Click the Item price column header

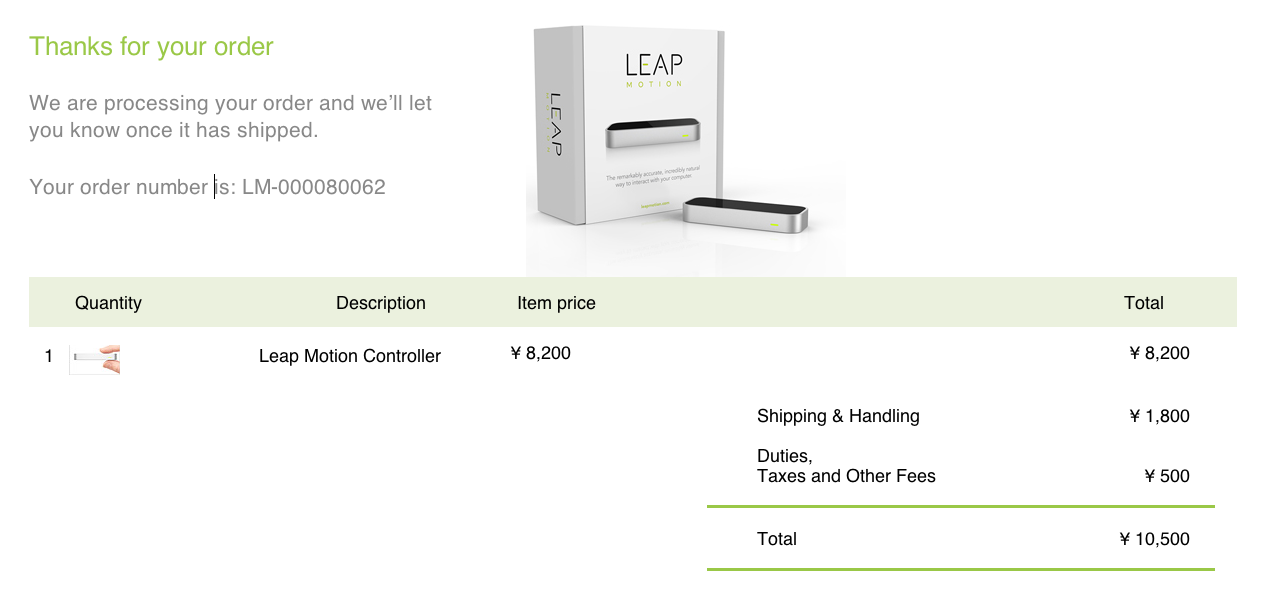556,303
